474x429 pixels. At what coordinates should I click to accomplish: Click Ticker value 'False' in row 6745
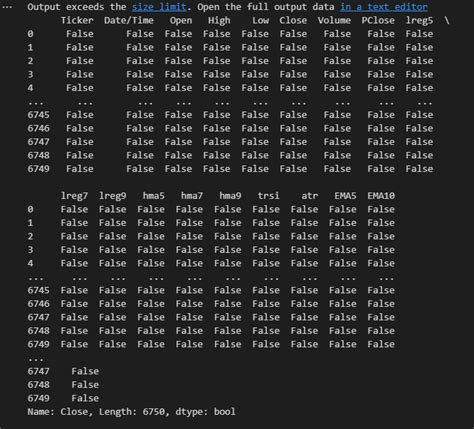[x=80, y=115]
